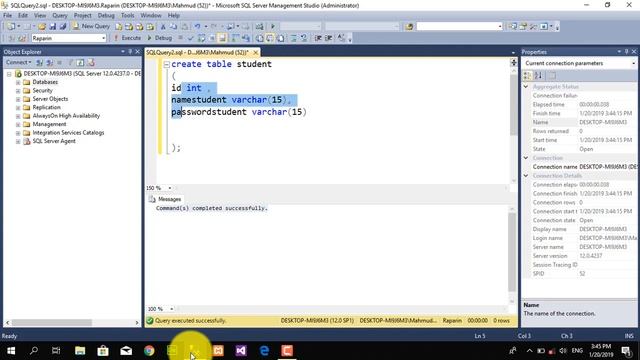Select Integration Services Catalogs tree item
The image size is (640, 360).
click(68, 133)
